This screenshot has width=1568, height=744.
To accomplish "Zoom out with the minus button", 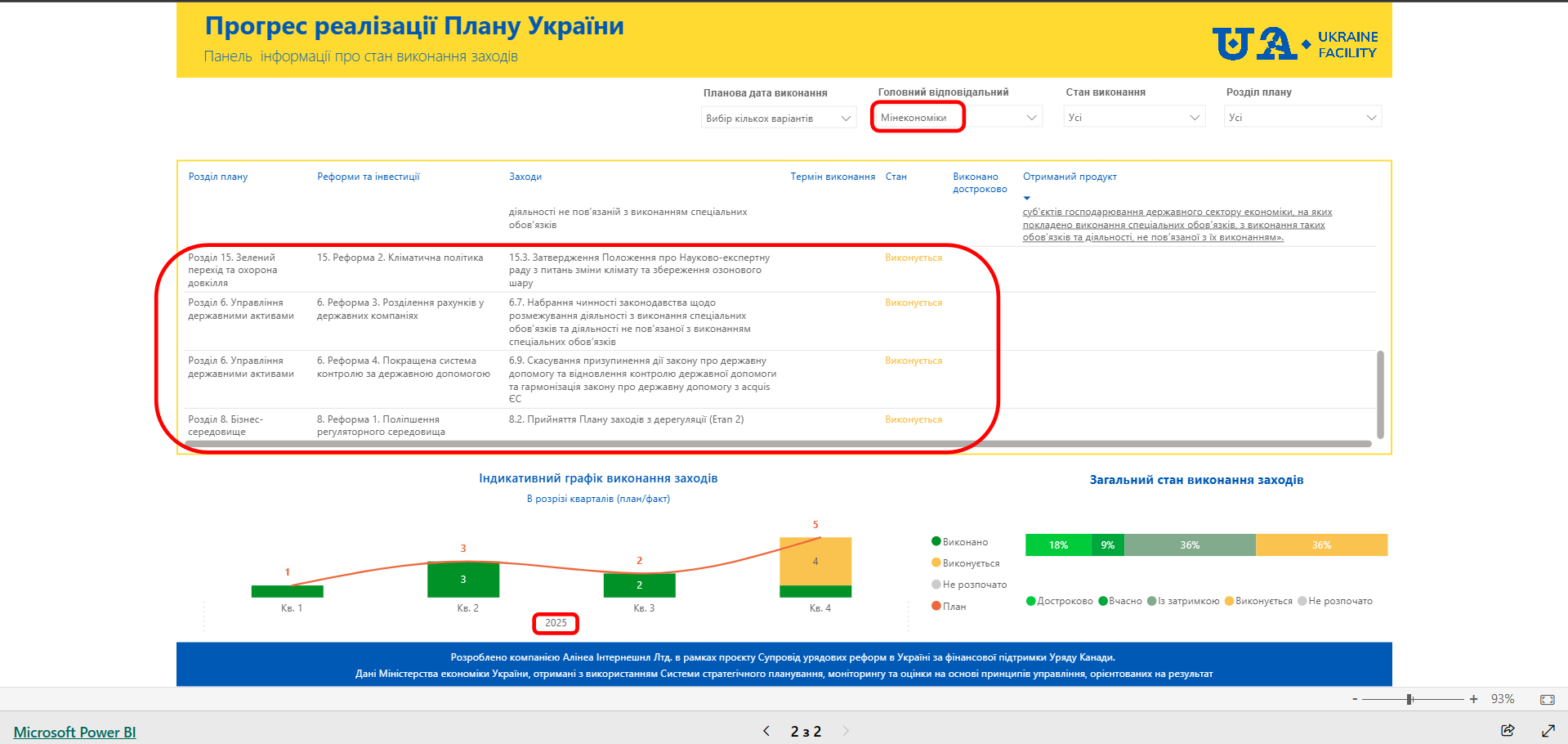I will 1355,699.
